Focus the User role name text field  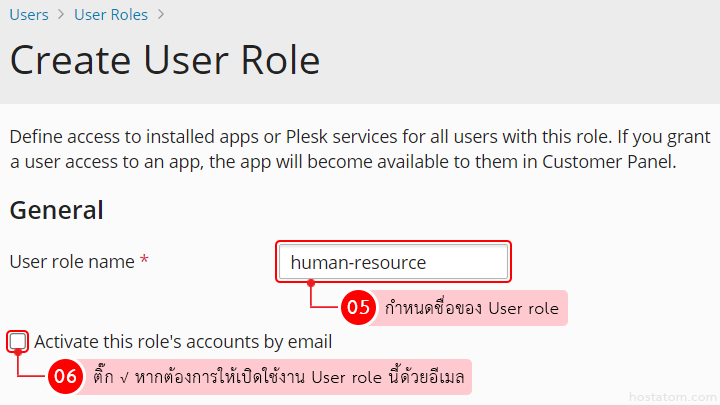click(x=393, y=263)
